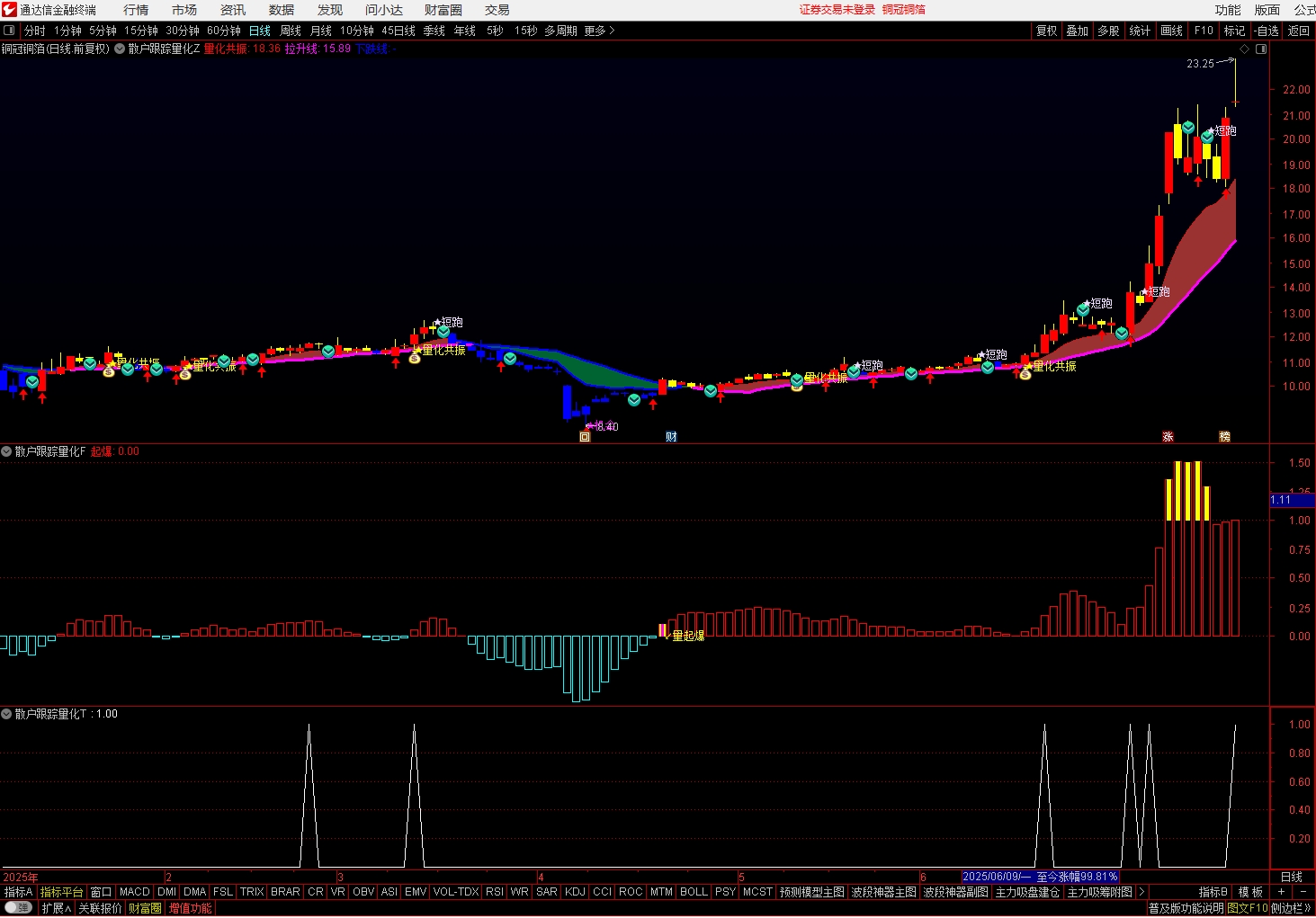Click the 证券交易未登录 login link
This screenshot has width=1316, height=918.
[x=837, y=10]
